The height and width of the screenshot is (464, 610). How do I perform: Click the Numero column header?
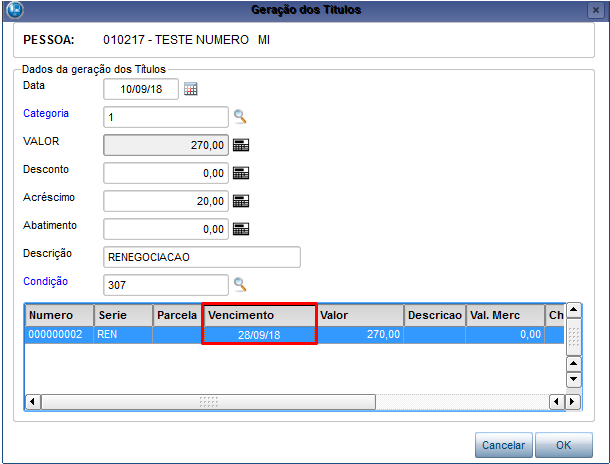click(x=60, y=315)
